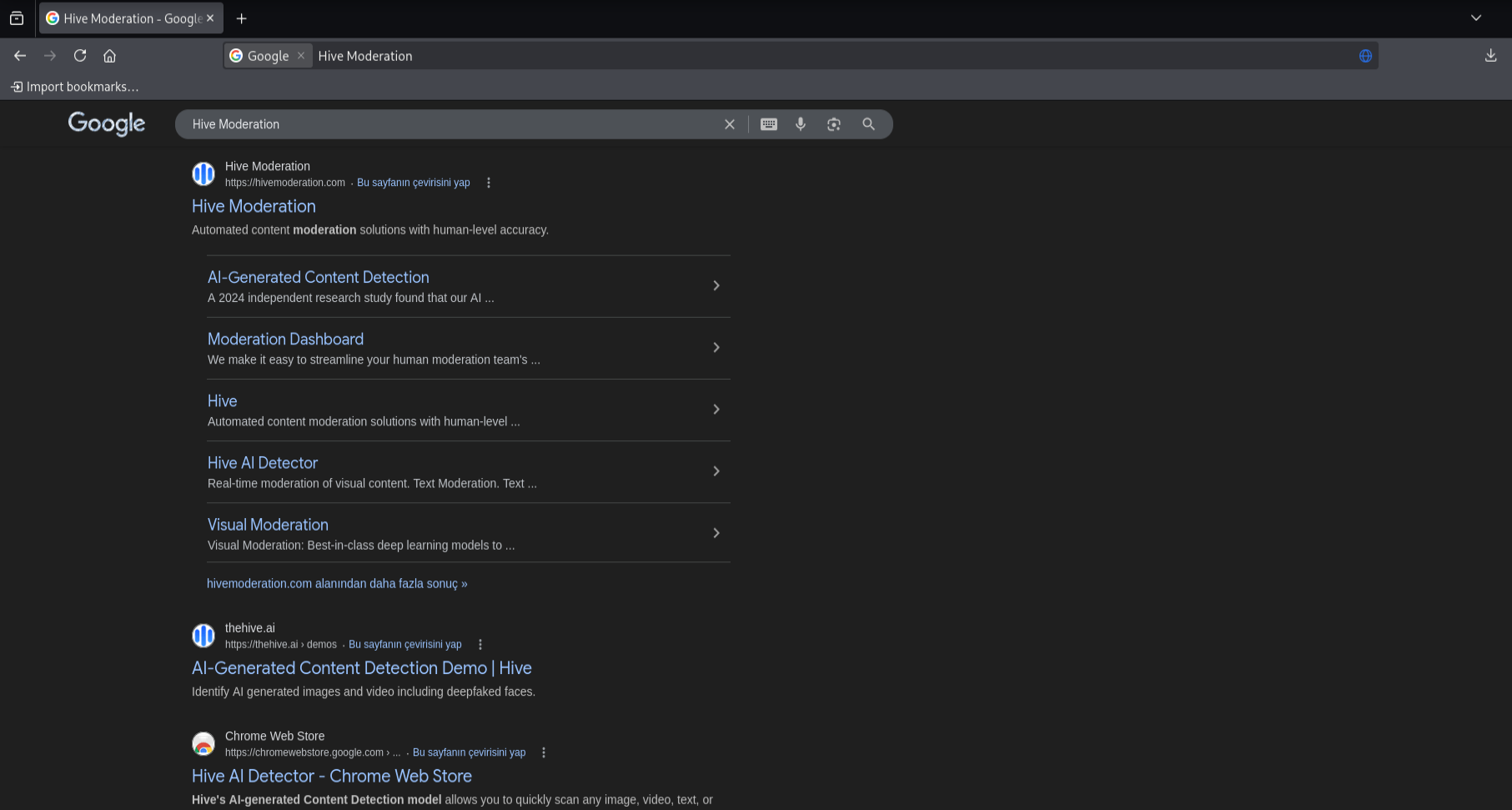
Task: Open the browser home page
Action: pyautogui.click(x=109, y=56)
